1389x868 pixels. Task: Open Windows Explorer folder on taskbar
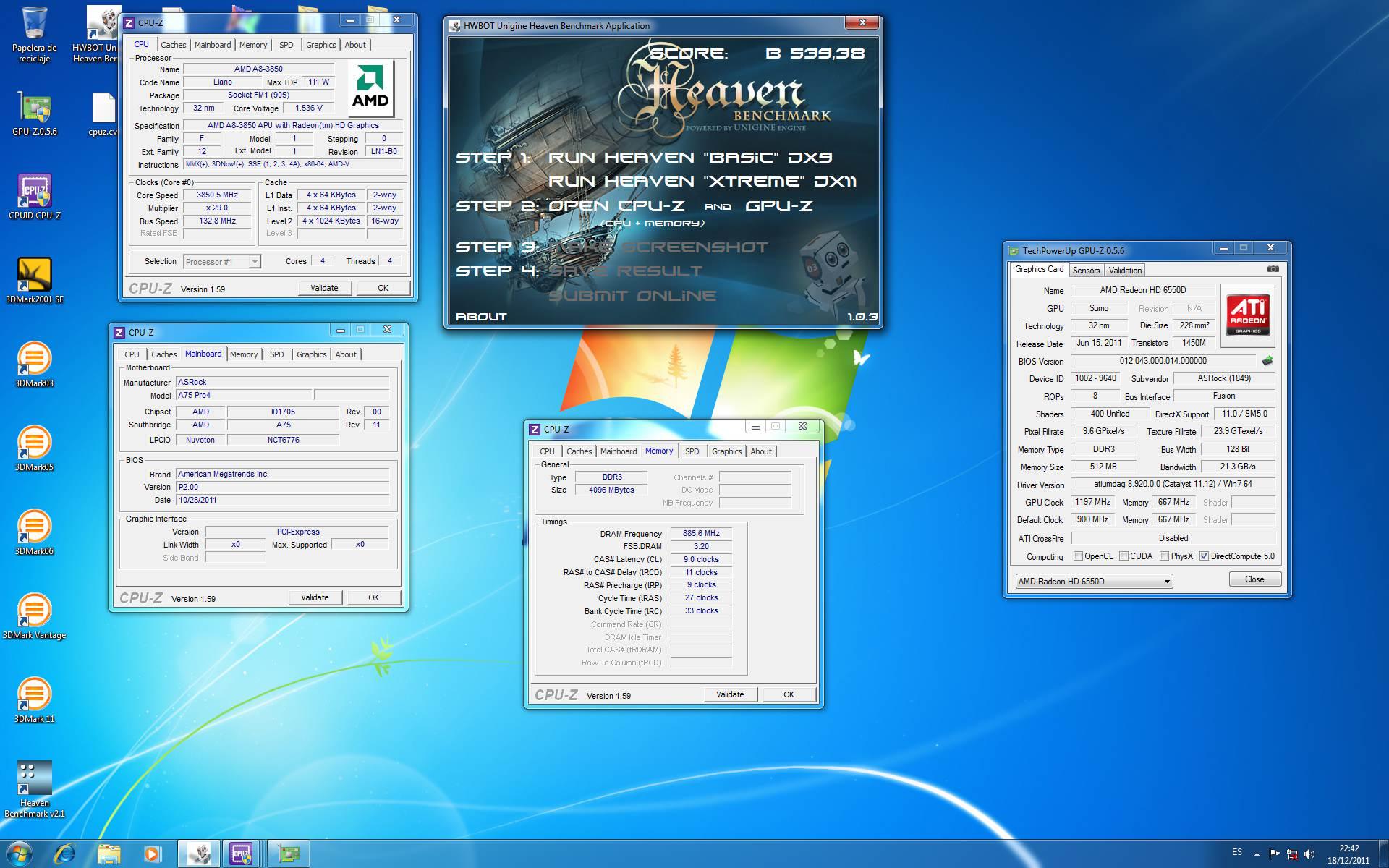pyautogui.click(x=109, y=854)
